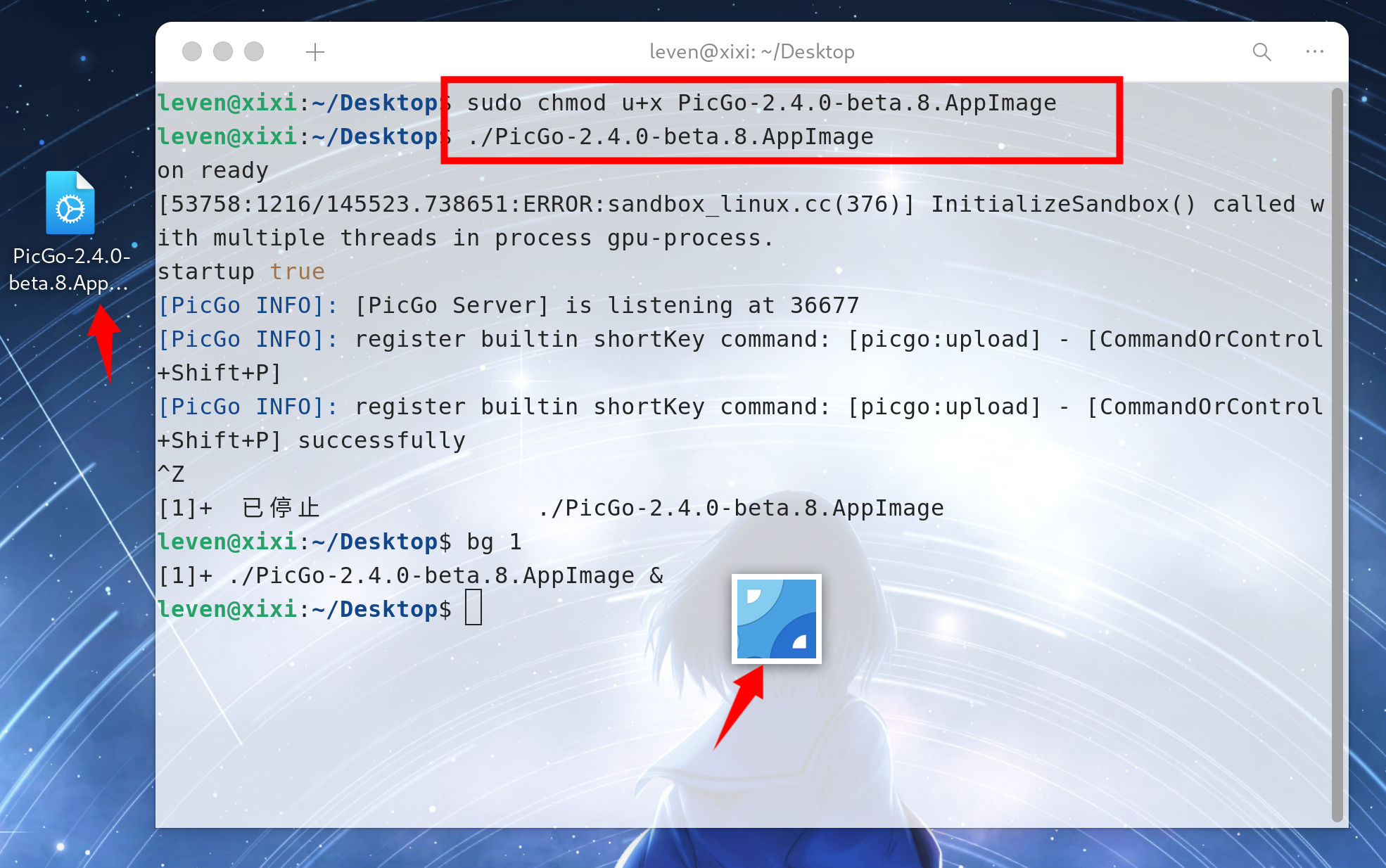Click the cursor box at the last prompt
Image resolution: width=1386 pixels, height=868 pixels.
[473, 608]
